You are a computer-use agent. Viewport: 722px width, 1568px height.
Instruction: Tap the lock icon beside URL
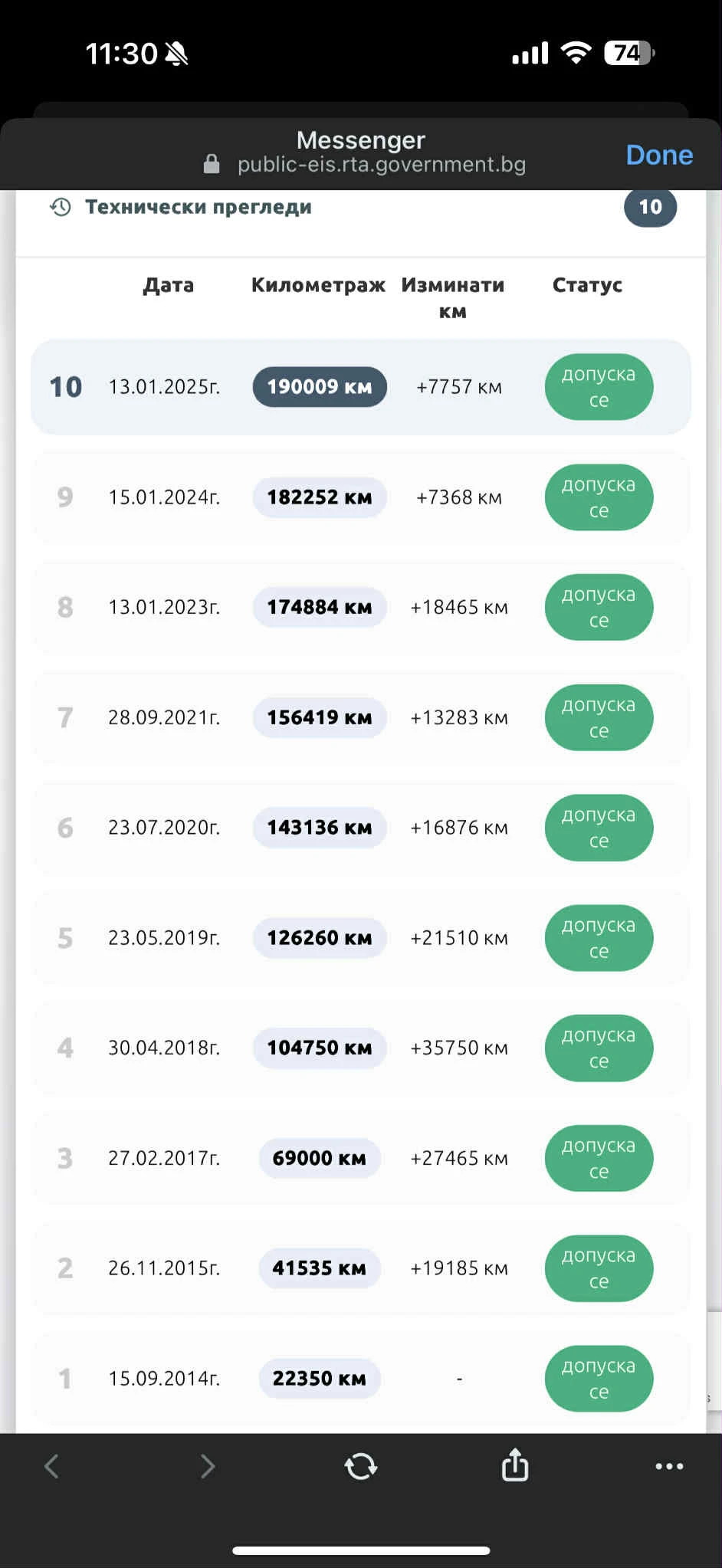tap(212, 164)
